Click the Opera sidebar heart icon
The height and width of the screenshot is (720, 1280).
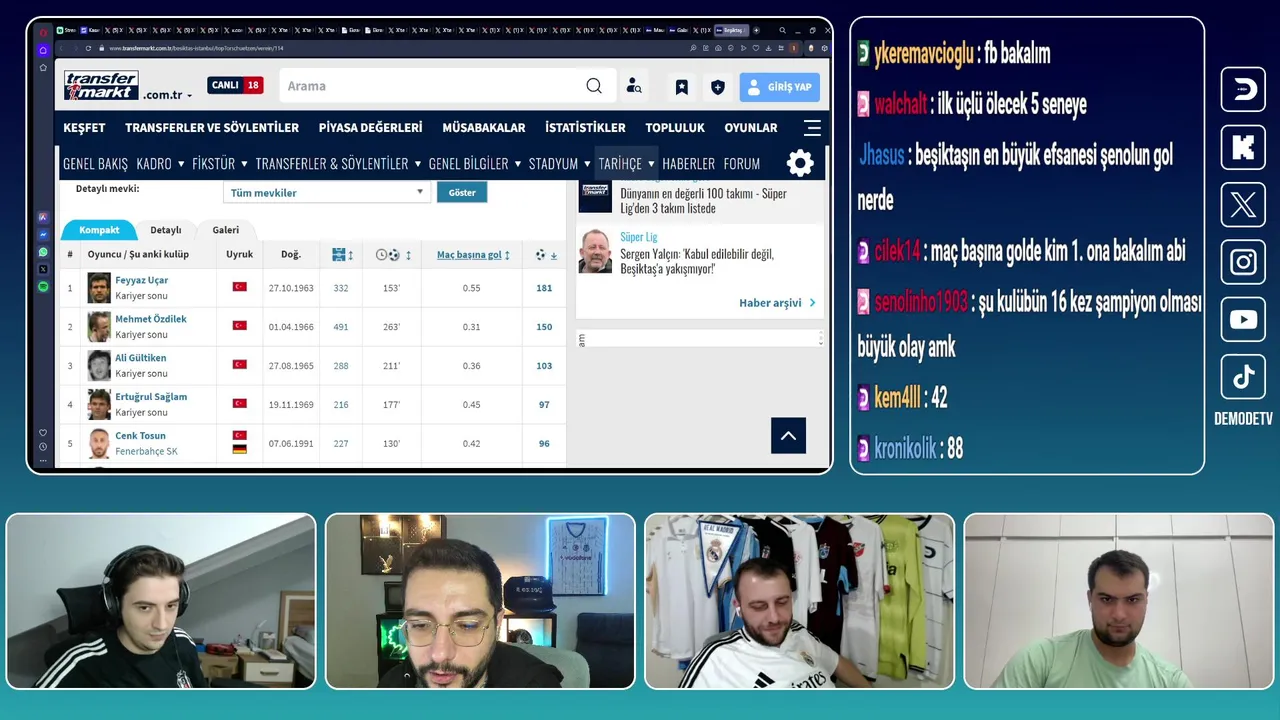pyautogui.click(x=43, y=433)
